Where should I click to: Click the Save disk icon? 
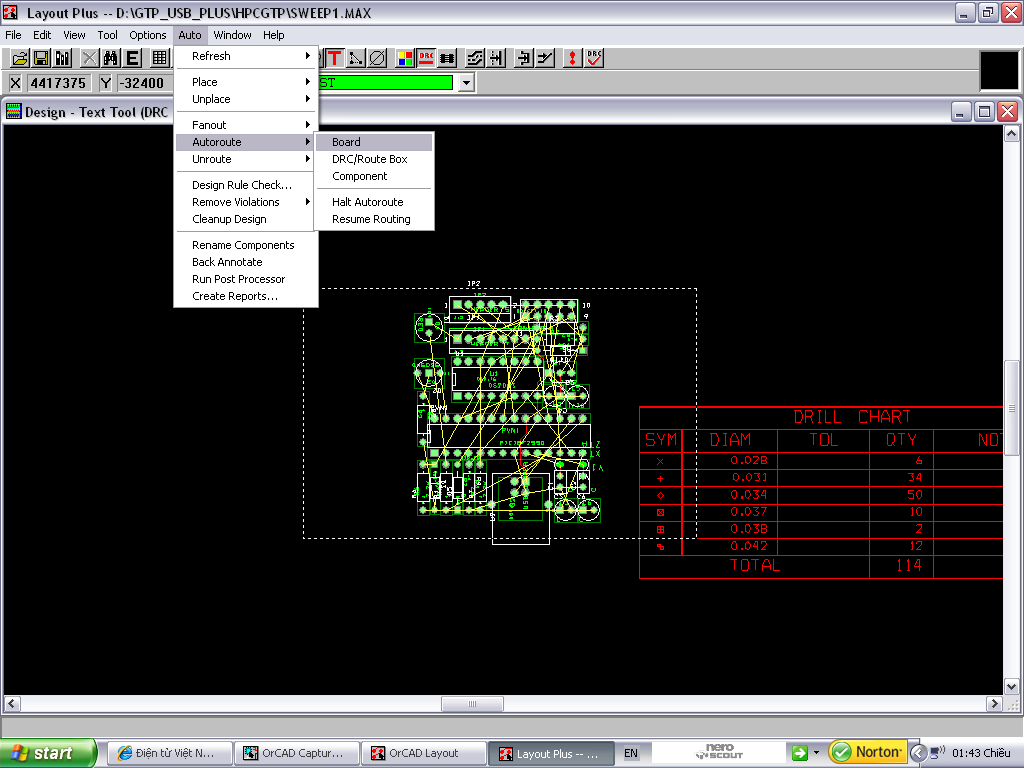point(42,58)
